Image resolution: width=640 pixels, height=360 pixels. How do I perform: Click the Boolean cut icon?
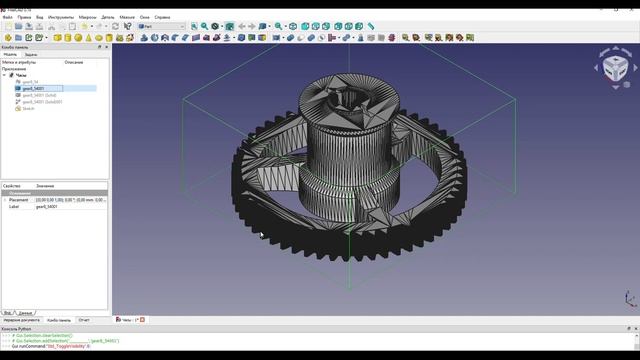pos(301,38)
